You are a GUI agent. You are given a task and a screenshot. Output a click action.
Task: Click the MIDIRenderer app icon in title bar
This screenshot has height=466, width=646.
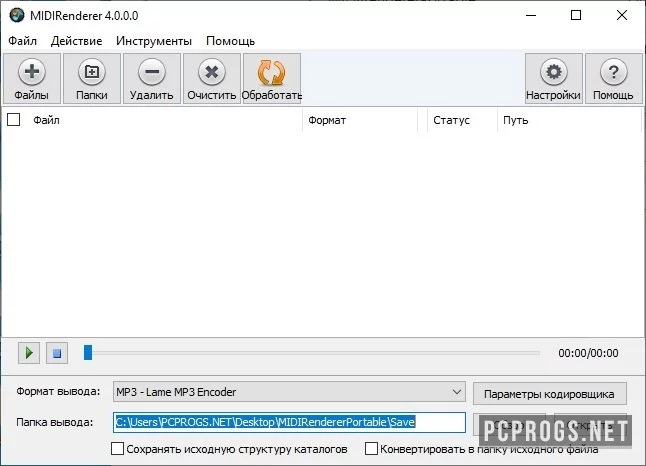pos(17,16)
